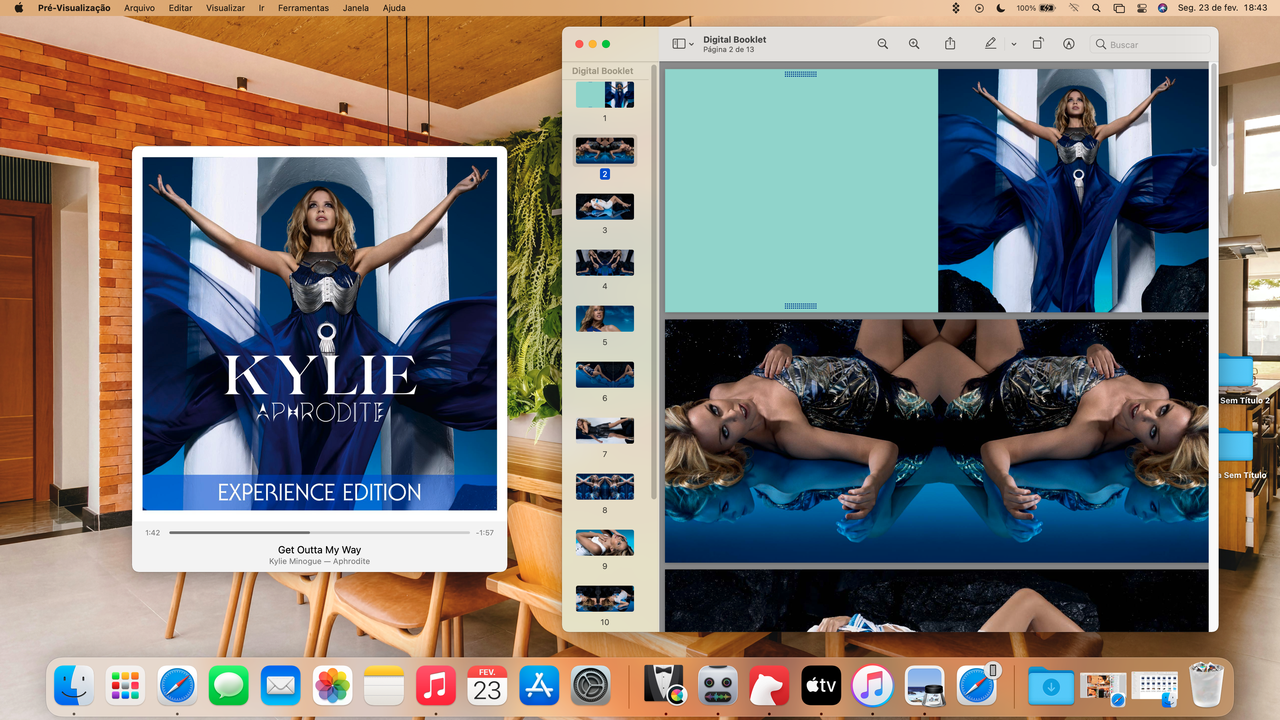
Task: Select page 7 thumbnail in sidebar
Action: pos(605,431)
